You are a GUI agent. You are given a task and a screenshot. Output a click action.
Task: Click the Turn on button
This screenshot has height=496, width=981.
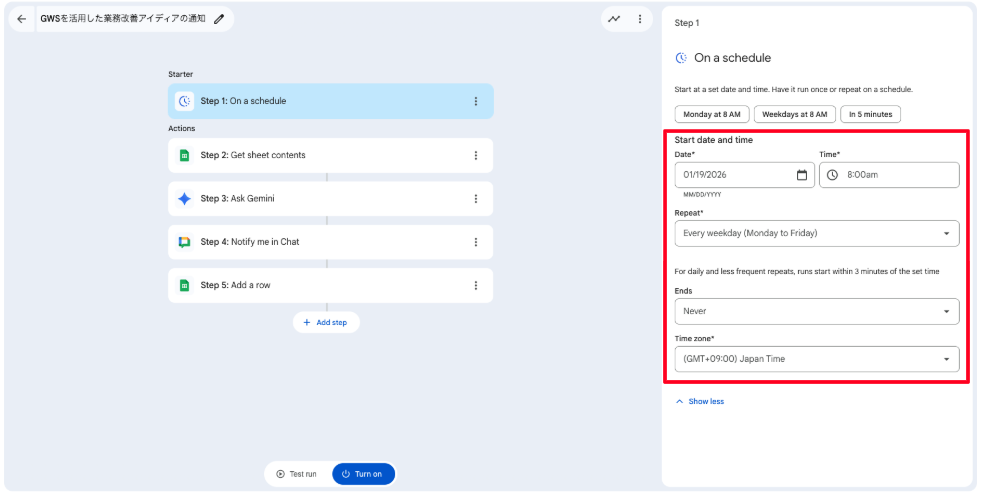tap(363, 474)
